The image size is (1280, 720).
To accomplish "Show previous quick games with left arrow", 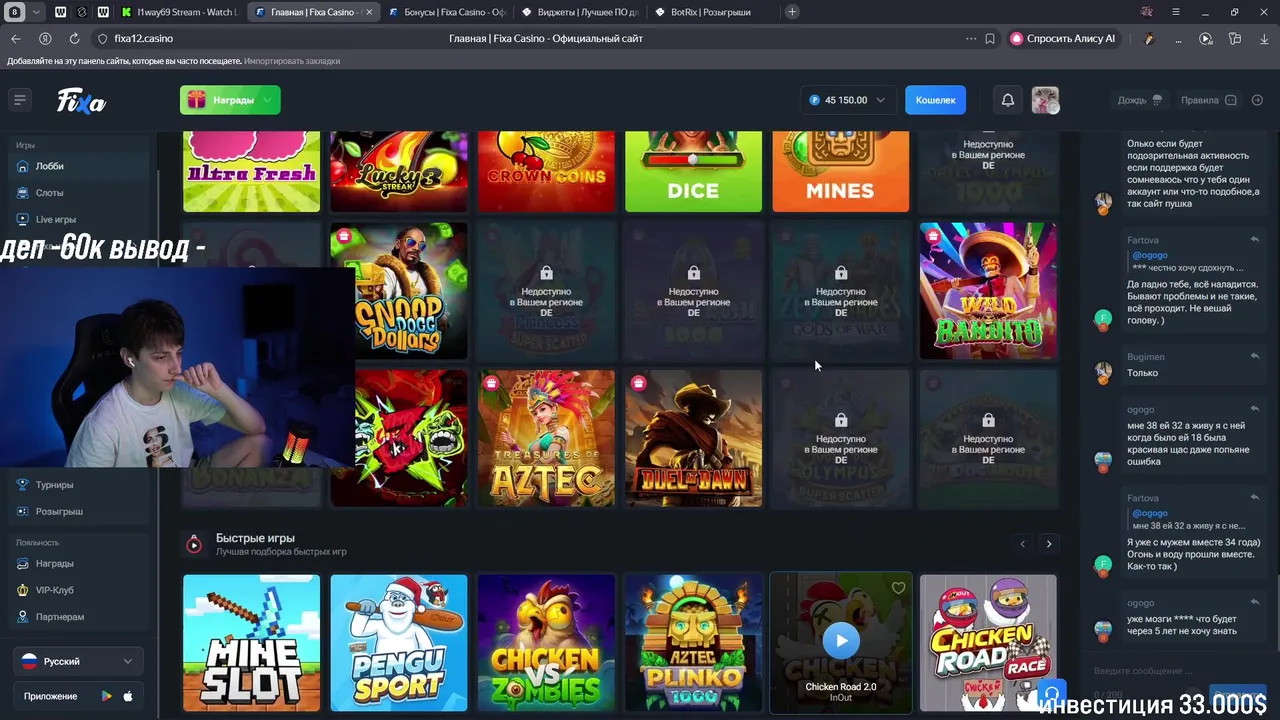I will click(x=1022, y=544).
